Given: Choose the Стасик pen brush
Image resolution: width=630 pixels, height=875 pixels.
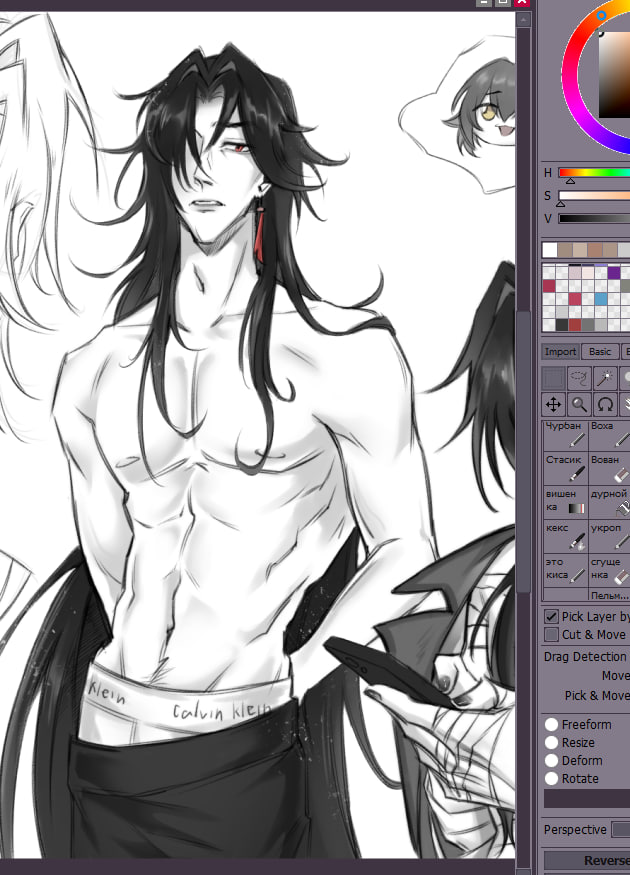Looking at the screenshot, I should coord(565,468).
